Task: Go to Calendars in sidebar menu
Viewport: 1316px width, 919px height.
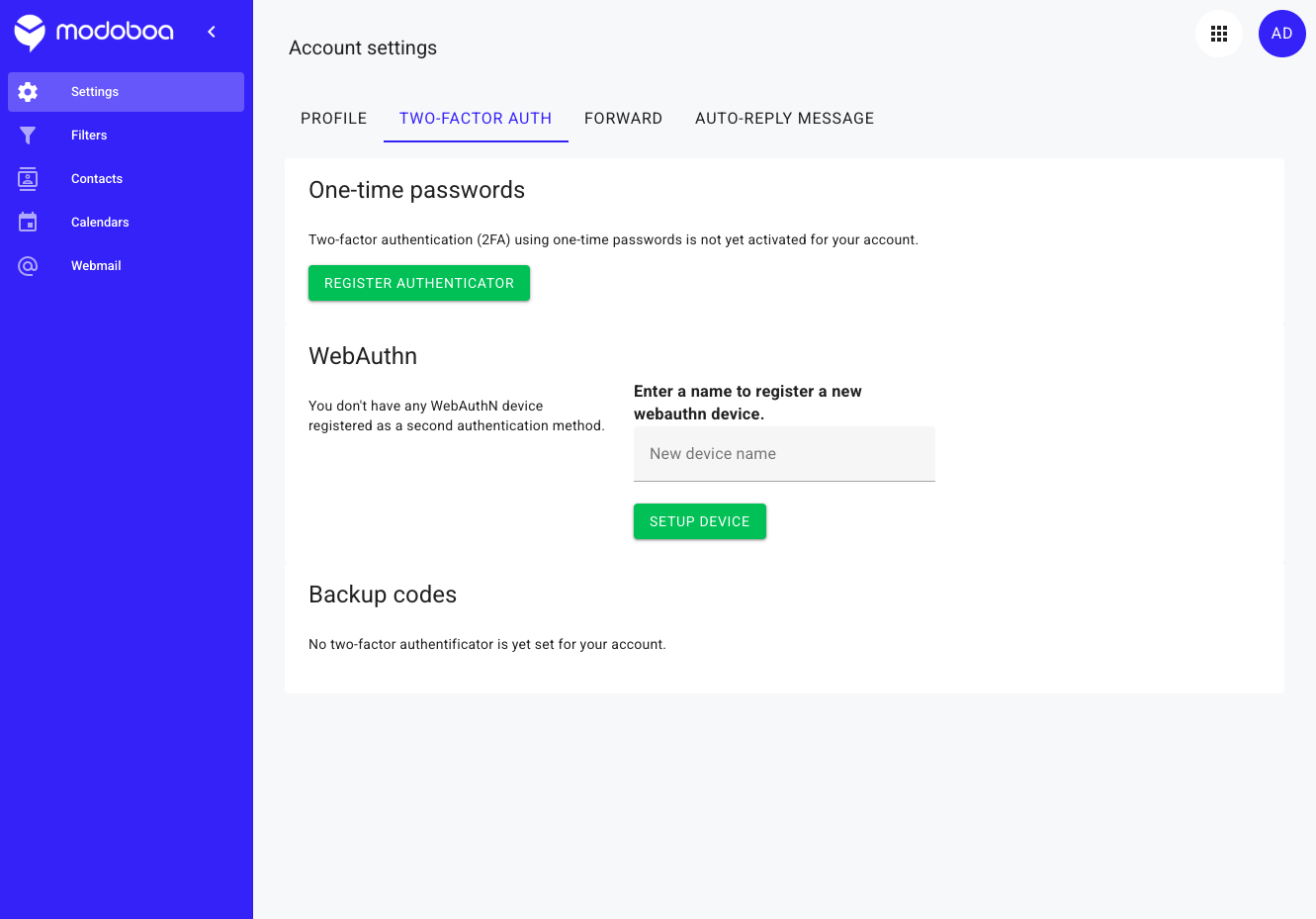Action: click(100, 223)
